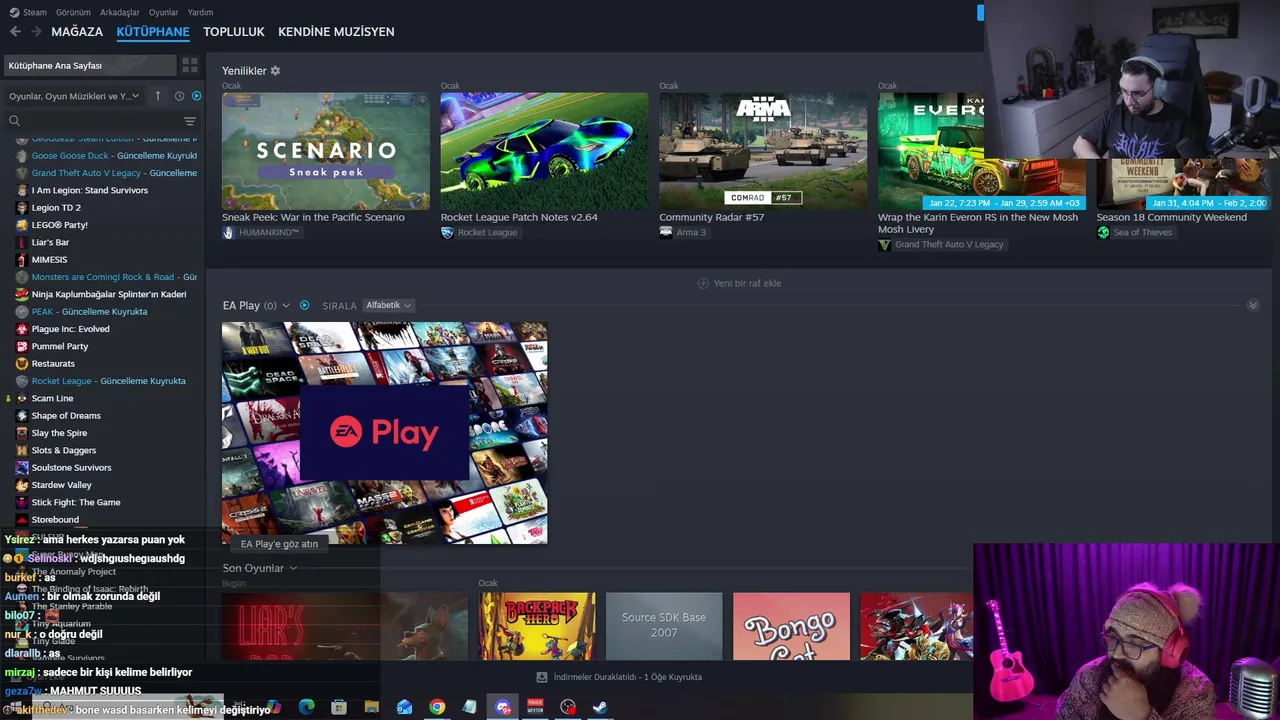
Task: Go forward with the right arrow
Action: point(36,32)
